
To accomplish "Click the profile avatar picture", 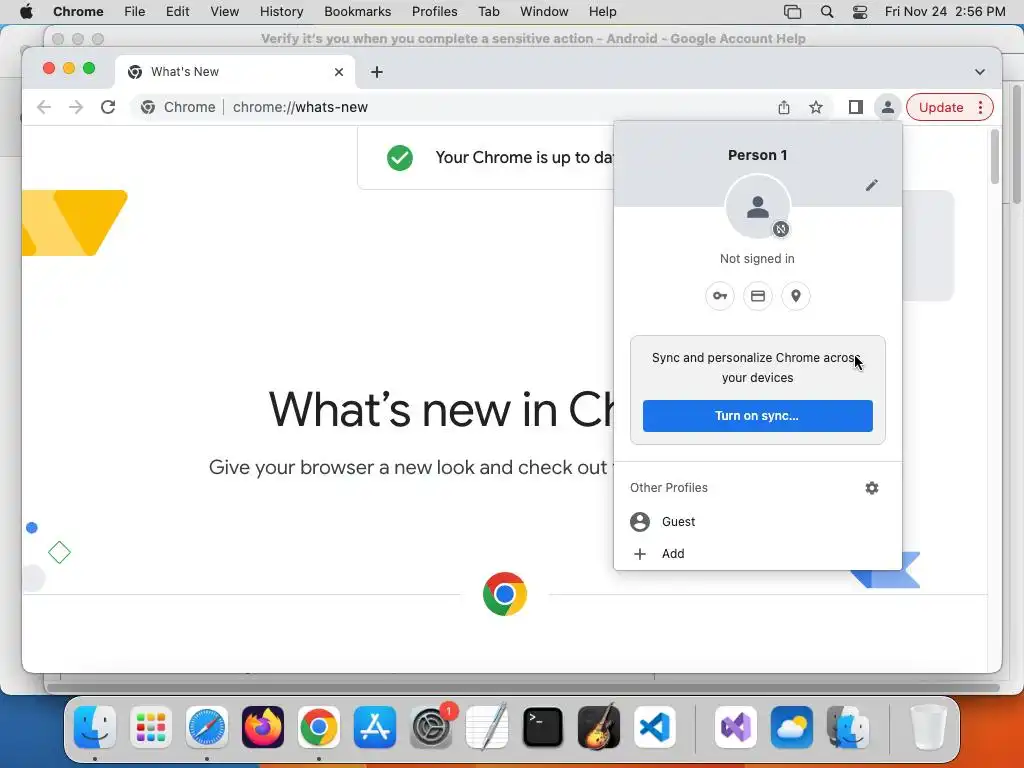I will 758,207.
